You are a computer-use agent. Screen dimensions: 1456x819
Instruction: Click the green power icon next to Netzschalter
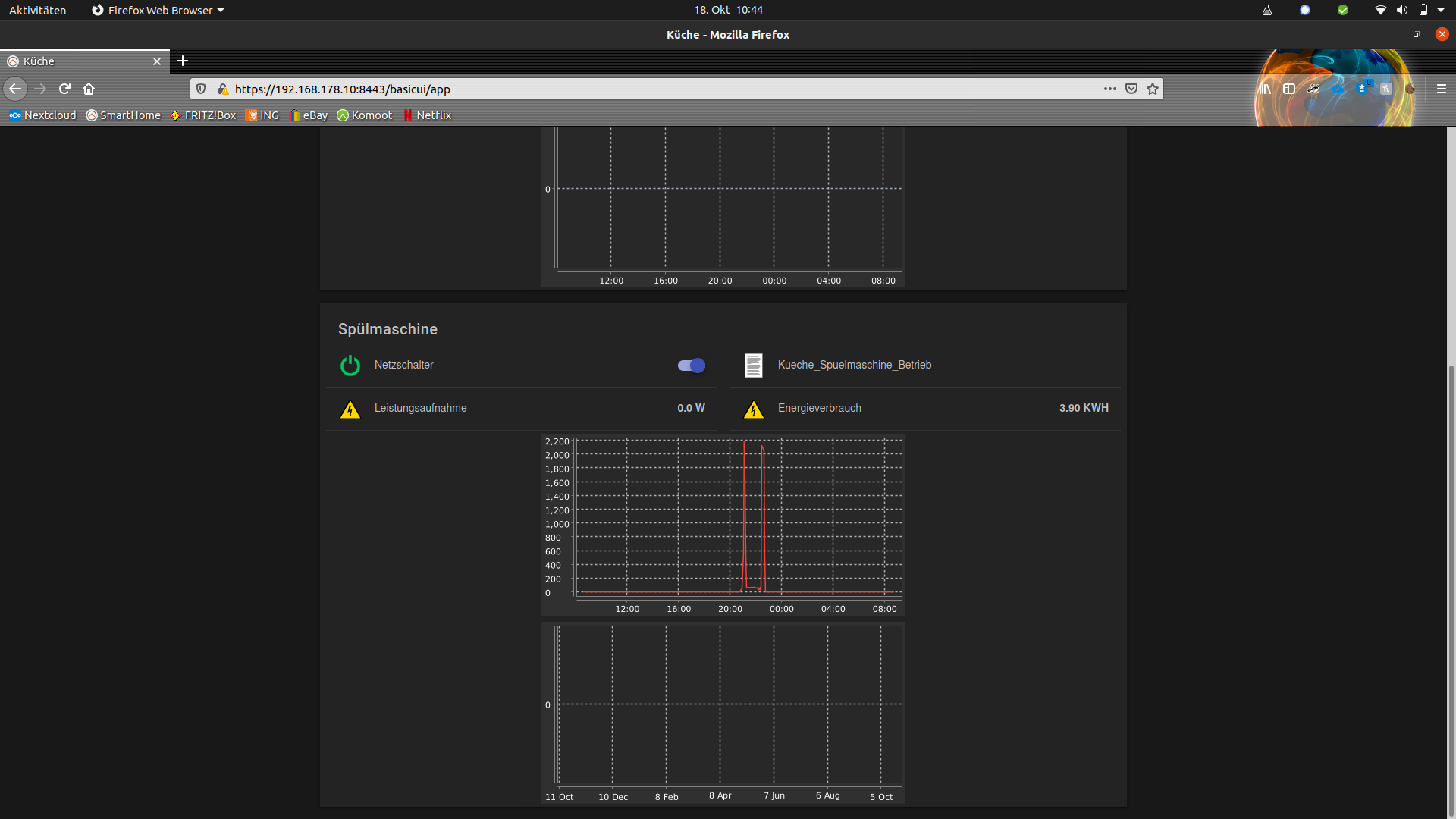coord(350,365)
